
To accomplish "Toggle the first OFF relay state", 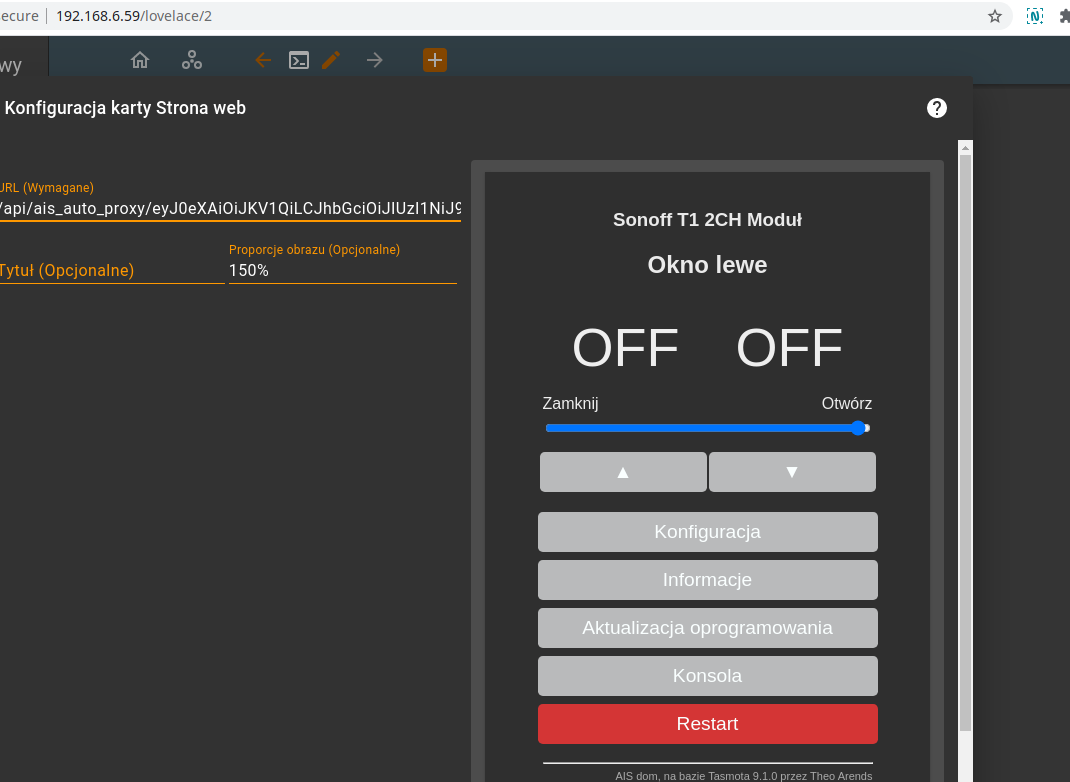I will (625, 347).
